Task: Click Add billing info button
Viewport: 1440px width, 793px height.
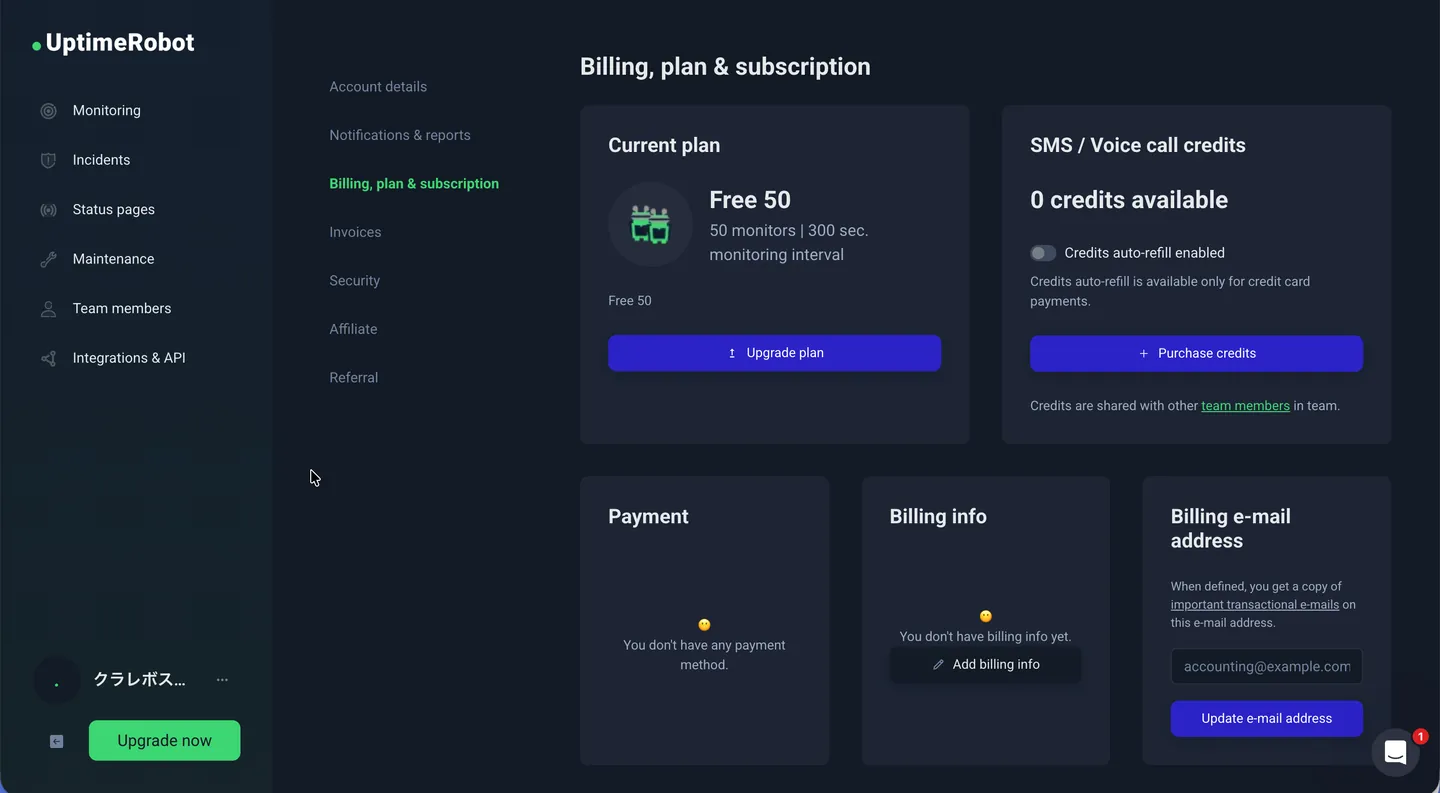Action: 985,665
